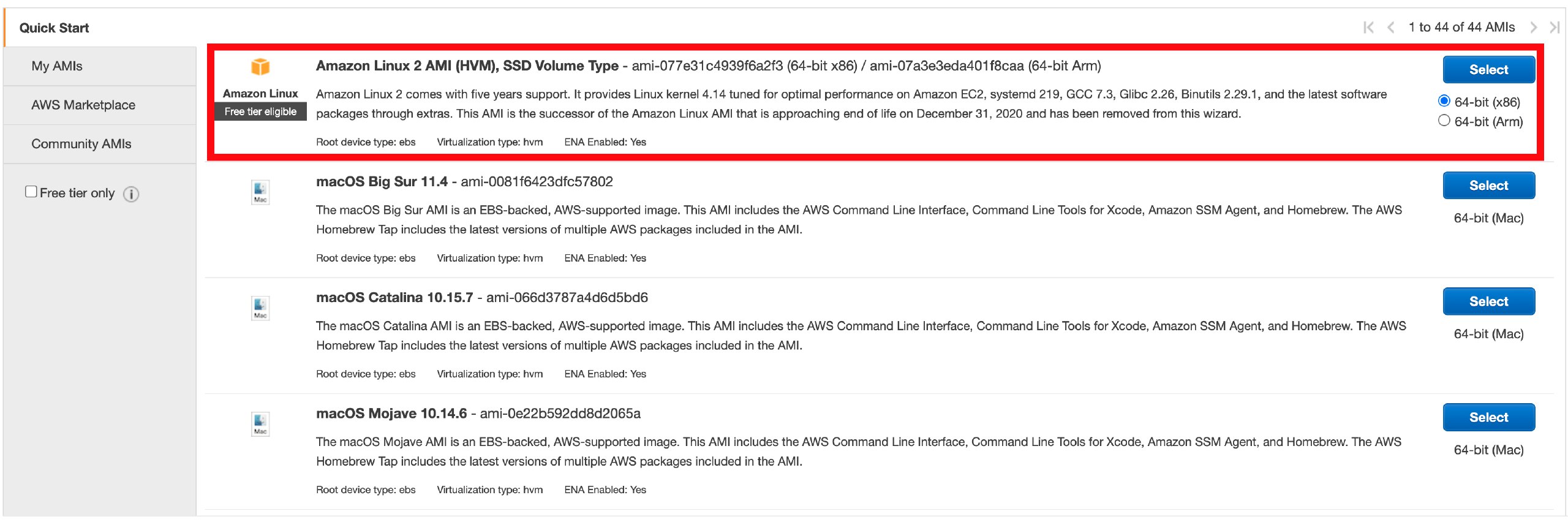Click the Amazon Linux label under the icon
1568x522 pixels.
pos(260,94)
